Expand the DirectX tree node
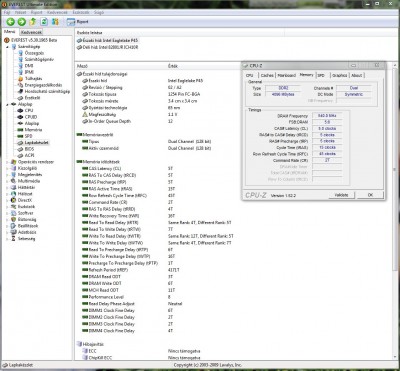400x371 pixels. 7,200
